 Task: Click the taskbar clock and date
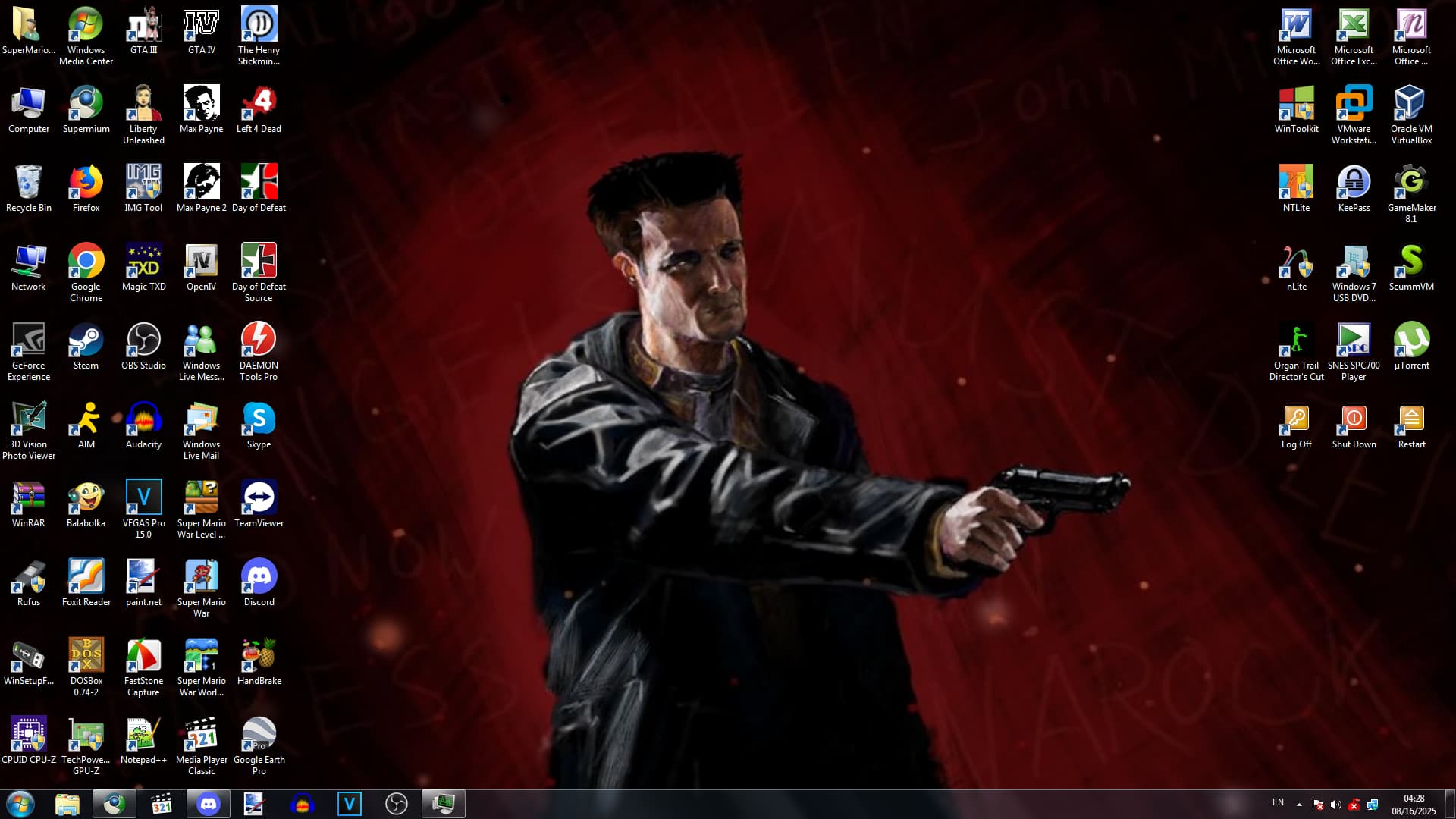tap(1414, 804)
